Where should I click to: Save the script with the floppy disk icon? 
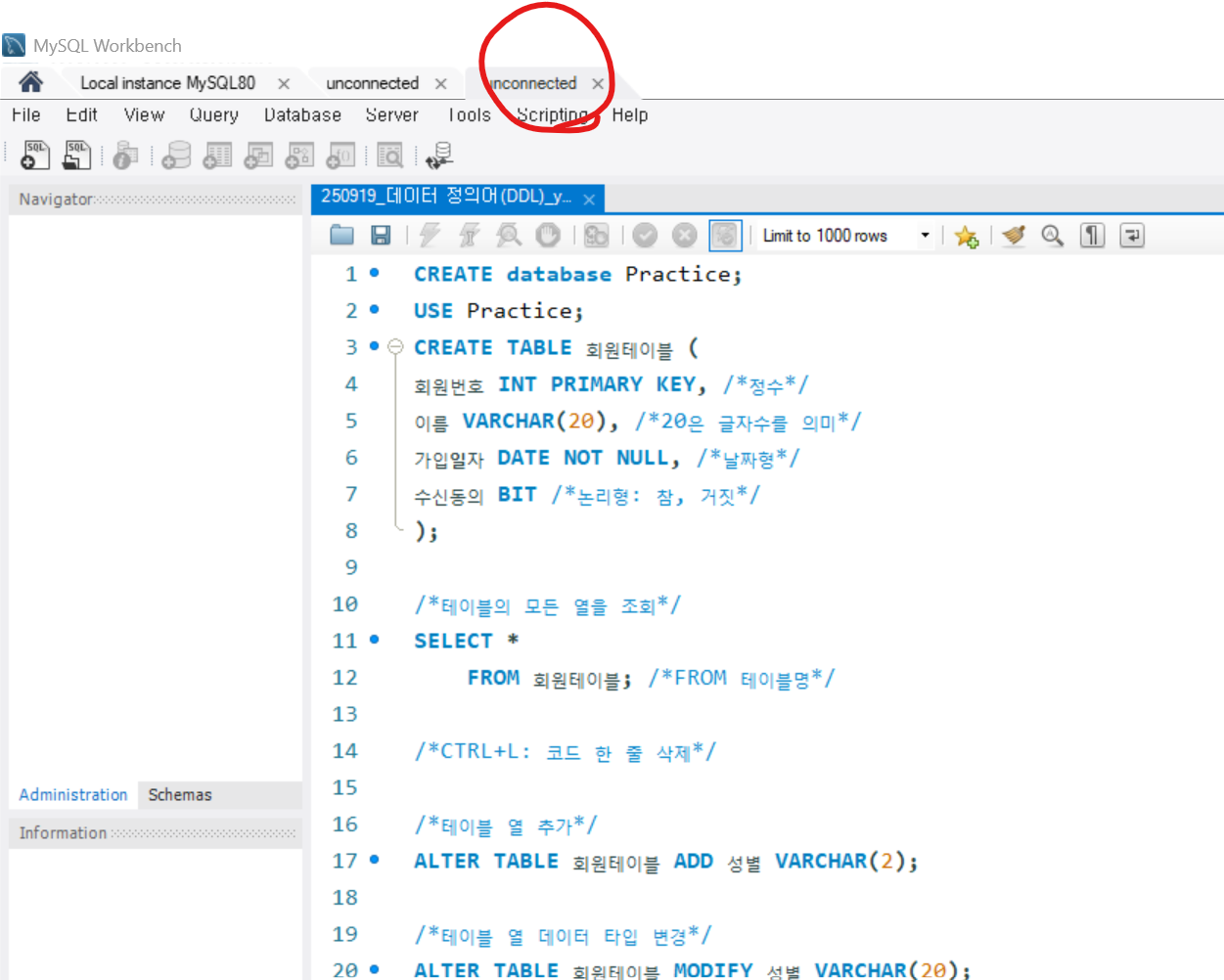pyautogui.click(x=381, y=235)
